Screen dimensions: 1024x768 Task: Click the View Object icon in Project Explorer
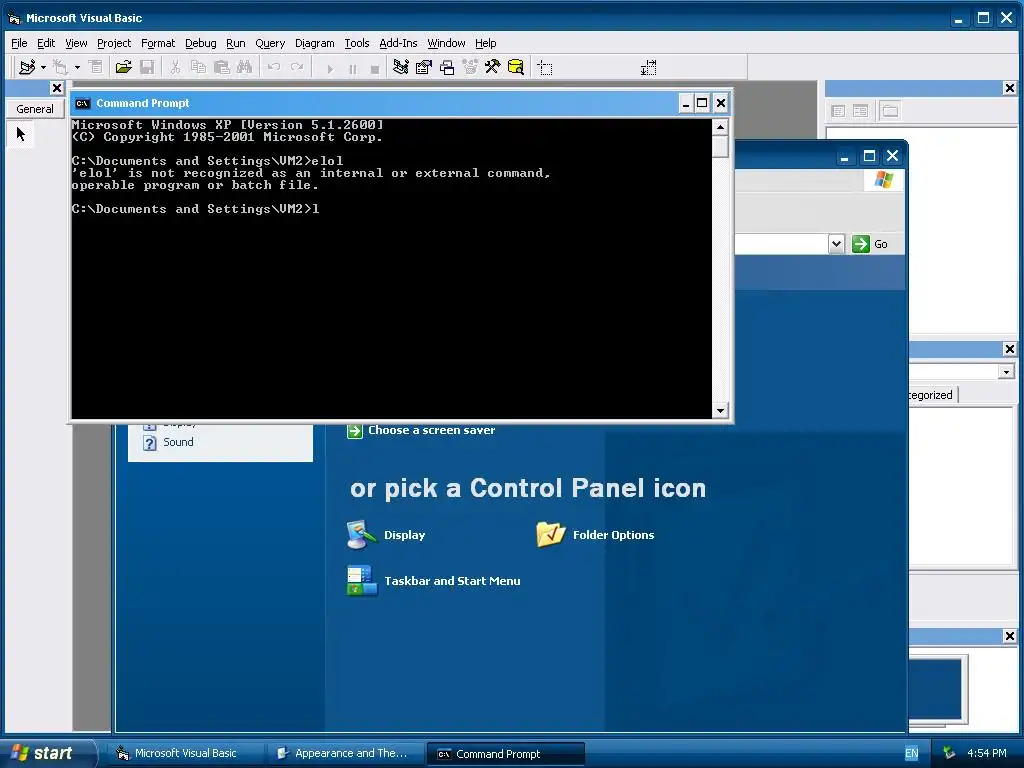click(861, 111)
